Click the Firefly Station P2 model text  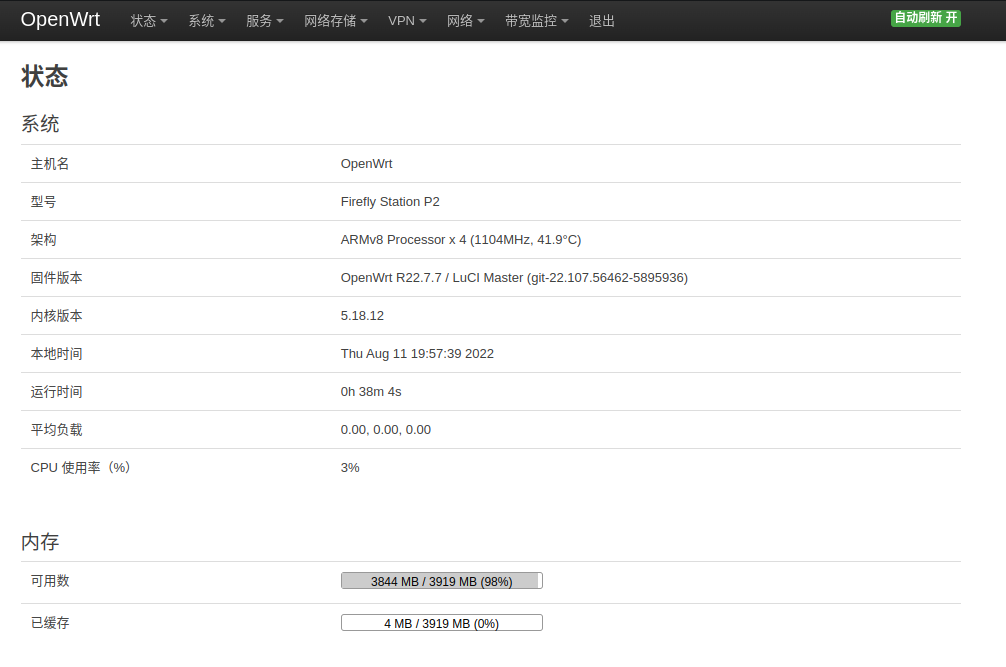click(390, 201)
